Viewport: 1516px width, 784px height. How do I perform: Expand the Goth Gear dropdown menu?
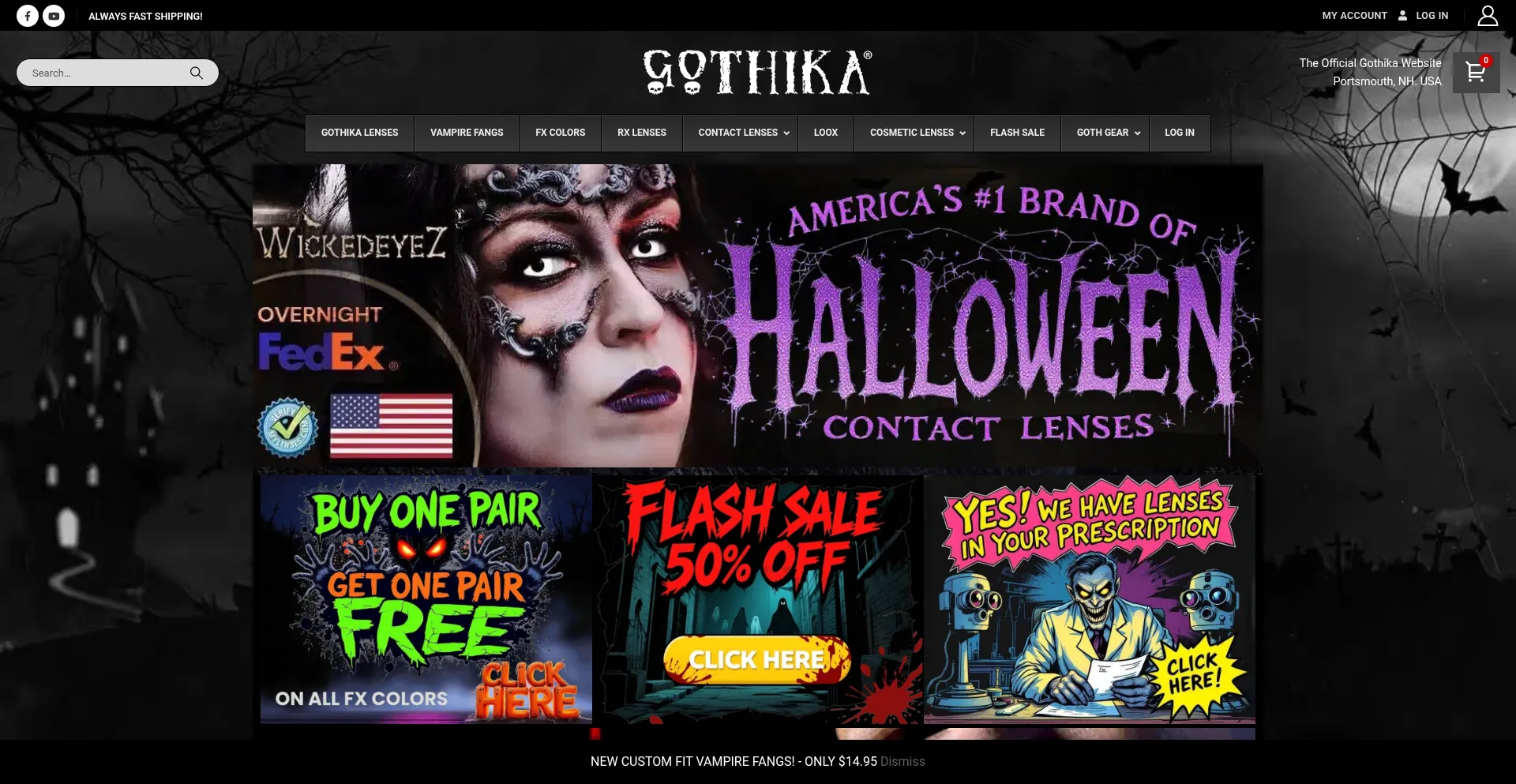(1108, 133)
